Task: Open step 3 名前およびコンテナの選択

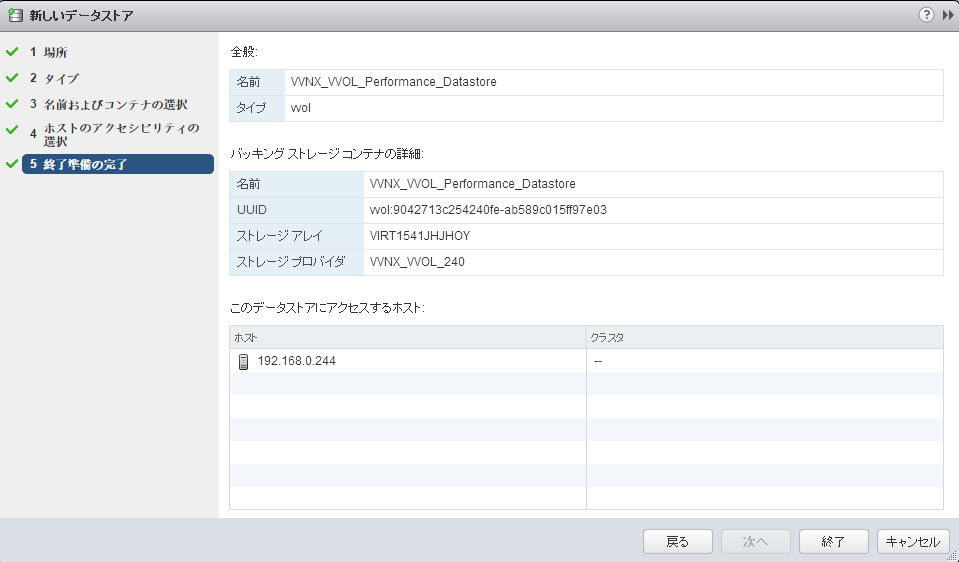Action: 109,105
